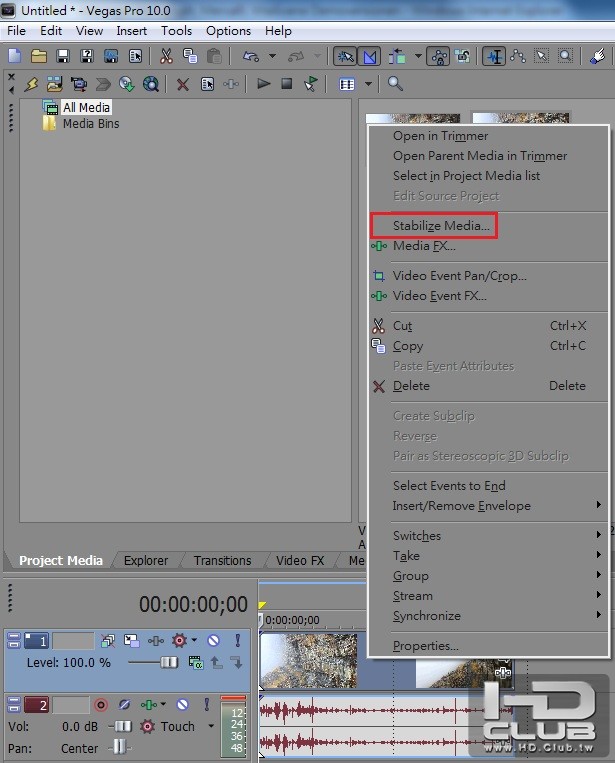Click the Render As toolbar icon

111,56
